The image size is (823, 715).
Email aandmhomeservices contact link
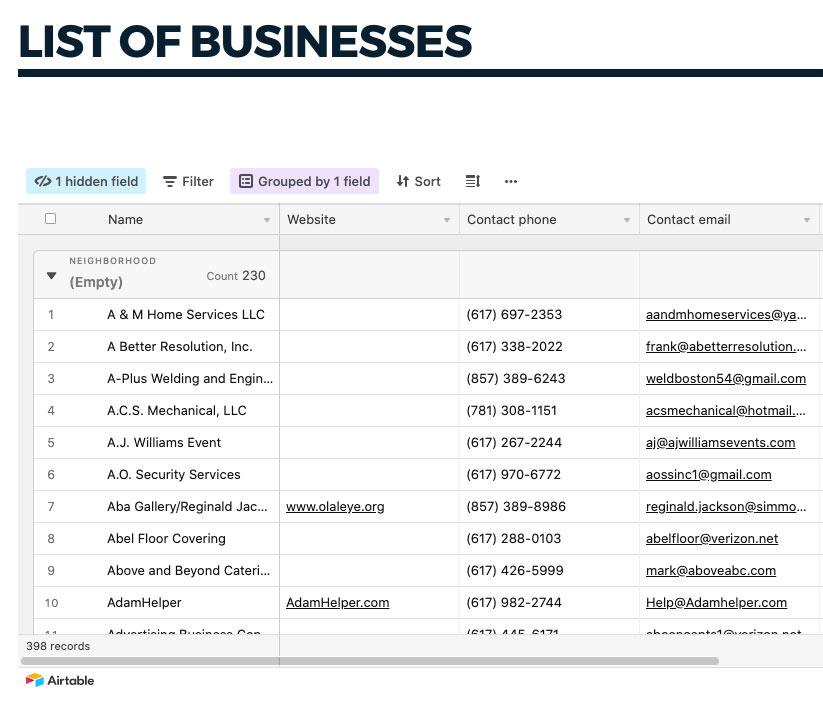726,314
